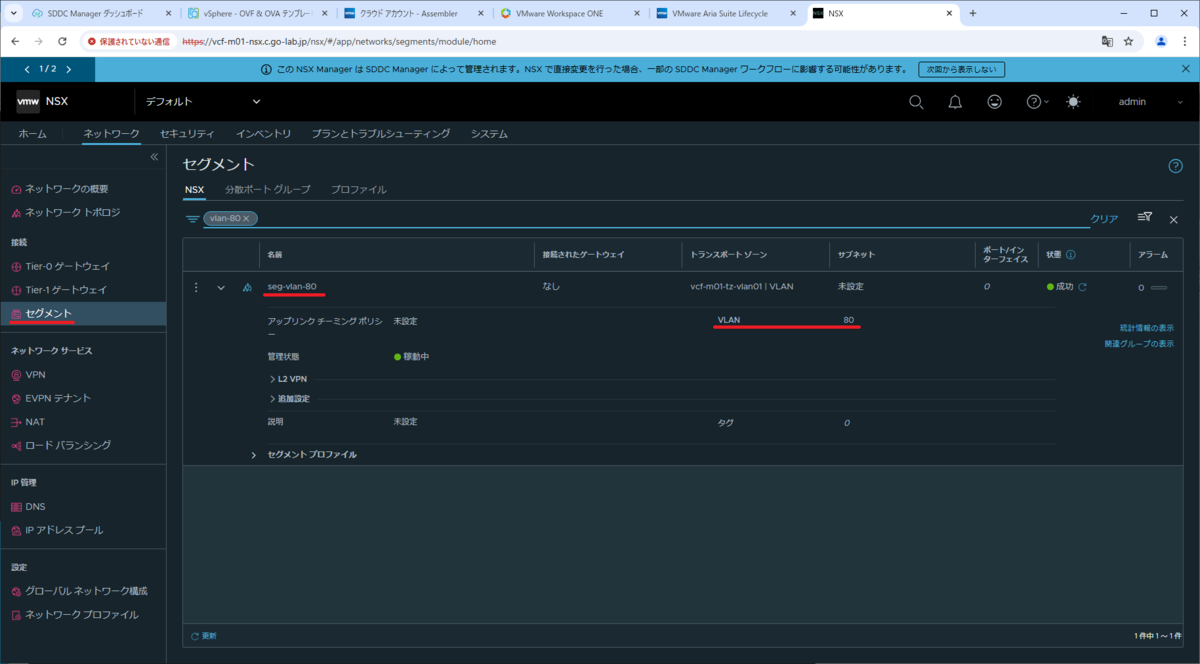Go to previous banner message arrow
The width and height of the screenshot is (1200, 664).
click(x=28, y=69)
